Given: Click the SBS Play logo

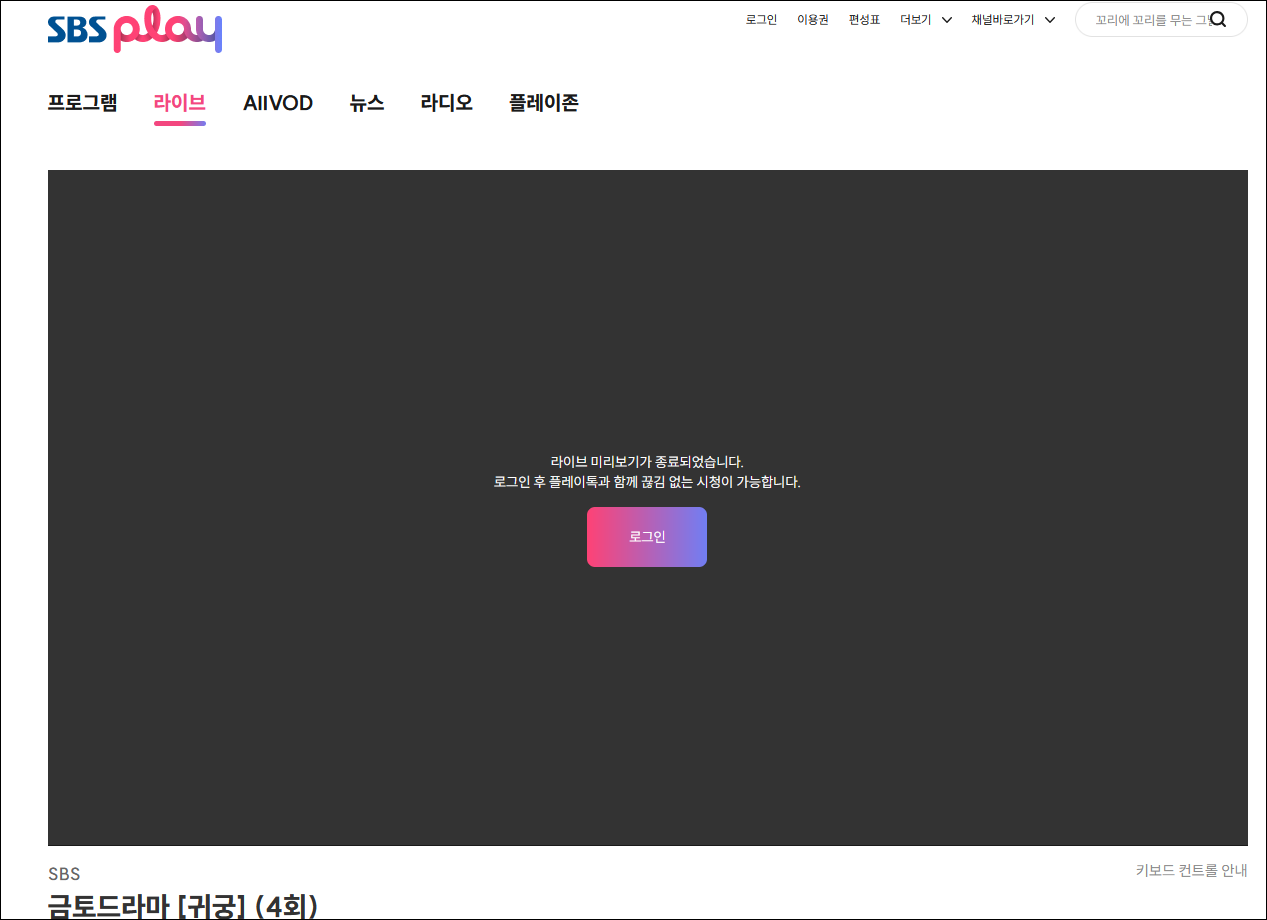Looking at the screenshot, I should click(134, 28).
